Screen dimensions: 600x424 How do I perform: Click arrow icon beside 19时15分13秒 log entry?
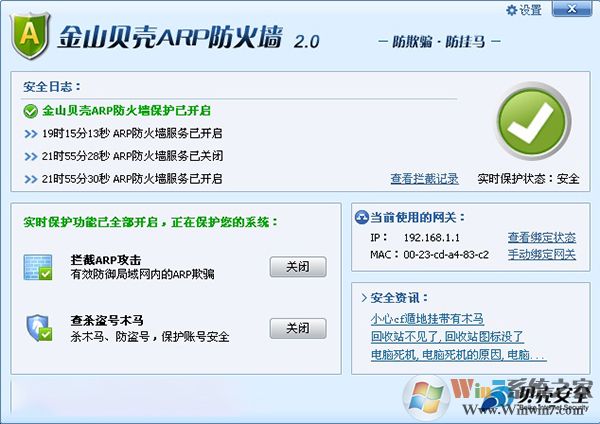tap(31, 134)
